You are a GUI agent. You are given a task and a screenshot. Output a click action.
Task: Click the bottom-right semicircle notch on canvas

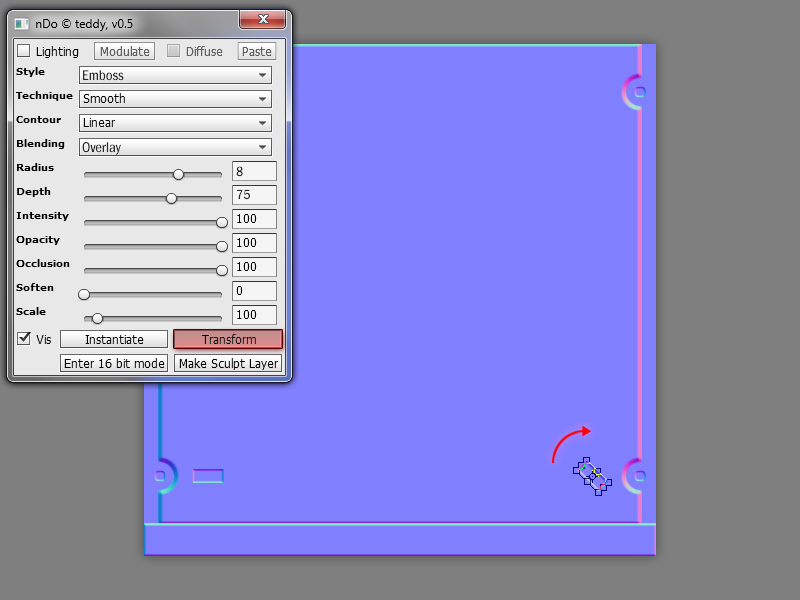(x=633, y=476)
